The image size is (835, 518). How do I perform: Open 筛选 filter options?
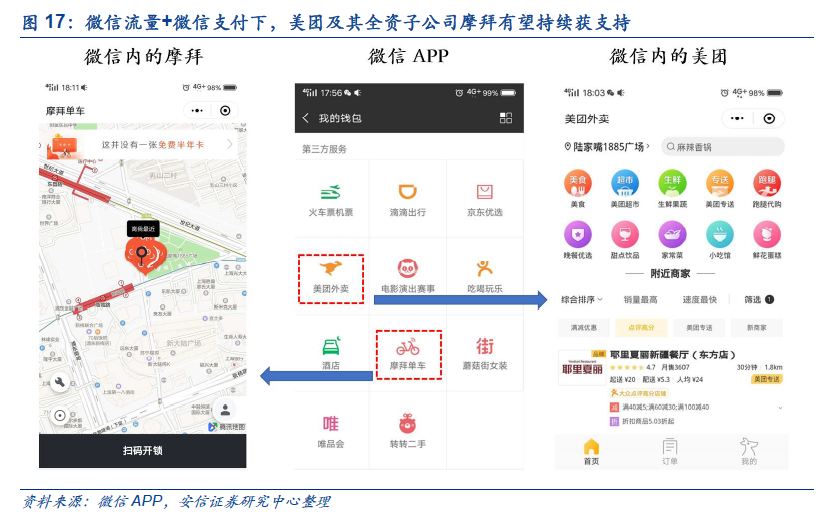click(x=759, y=300)
